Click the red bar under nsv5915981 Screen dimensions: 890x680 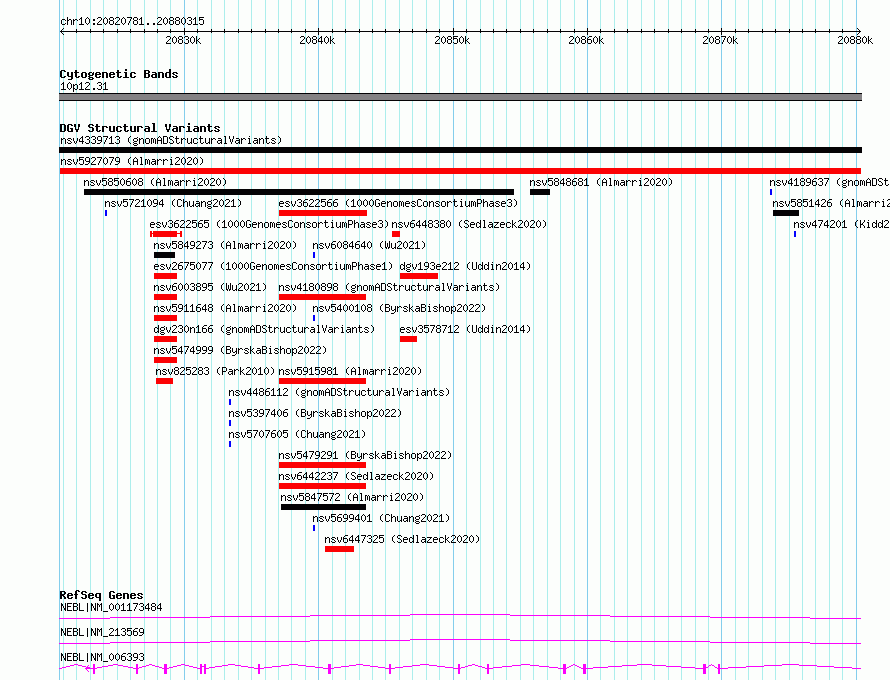pos(322,381)
